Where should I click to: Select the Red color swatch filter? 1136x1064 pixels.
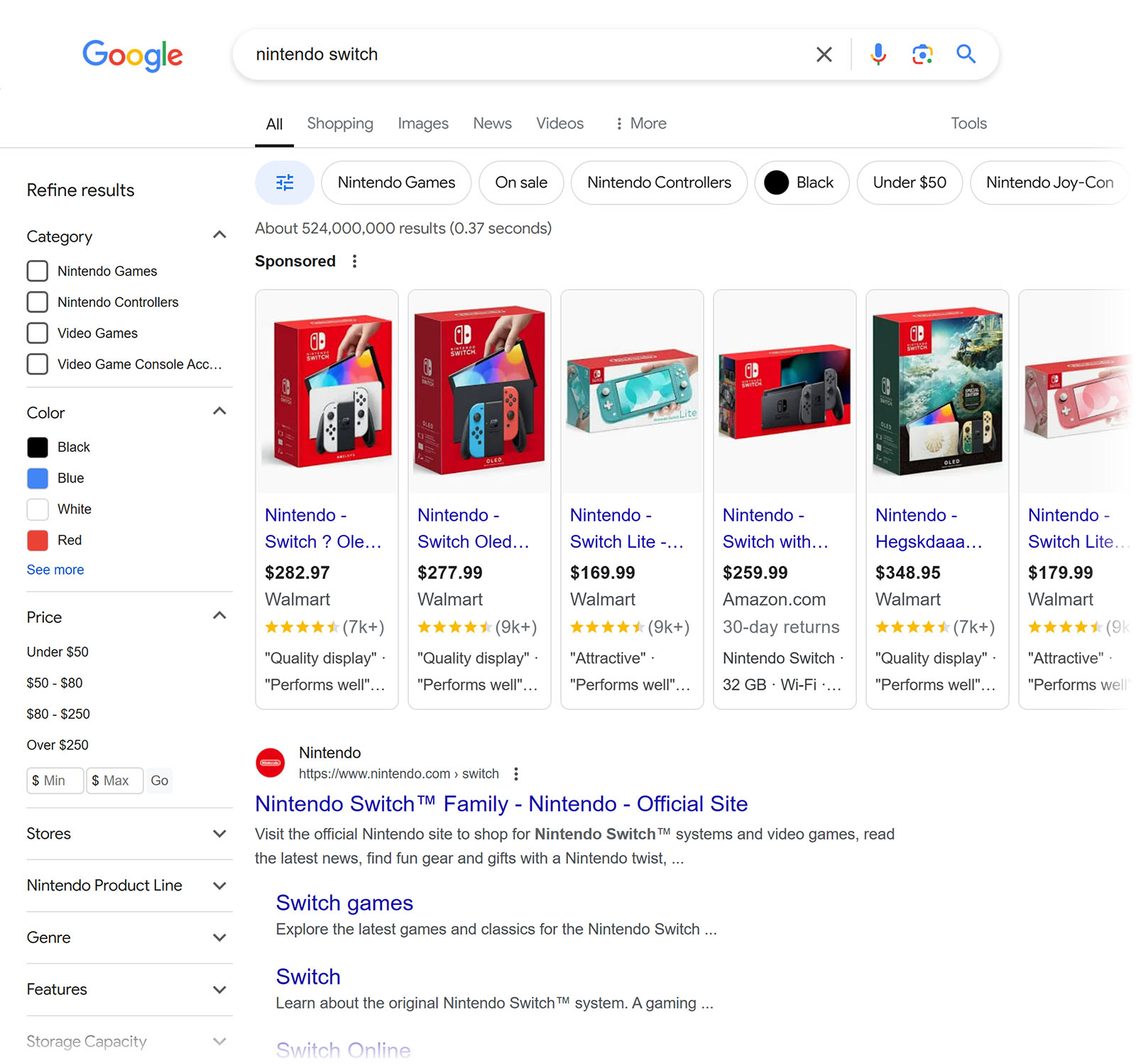[x=38, y=540]
